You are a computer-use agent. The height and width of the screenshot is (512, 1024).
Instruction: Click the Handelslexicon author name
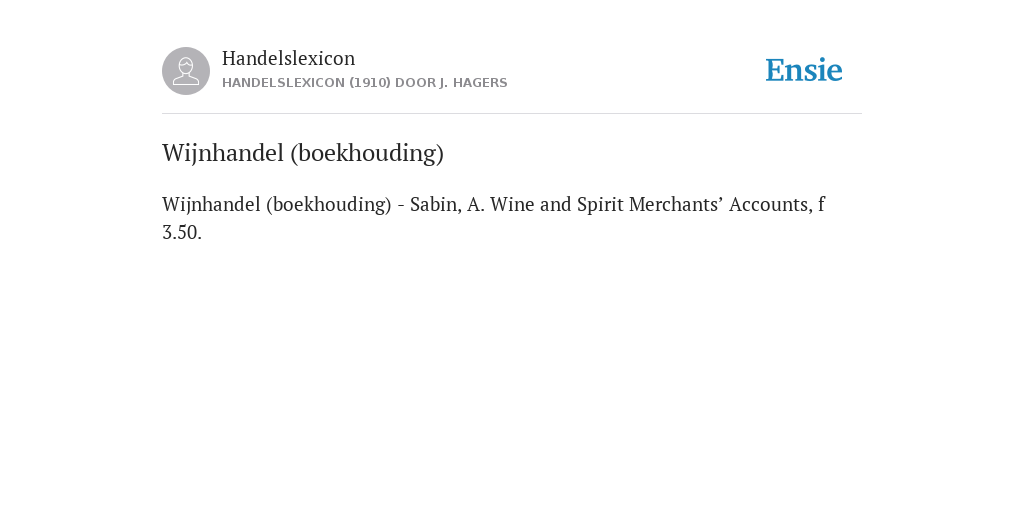click(x=289, y=58)
